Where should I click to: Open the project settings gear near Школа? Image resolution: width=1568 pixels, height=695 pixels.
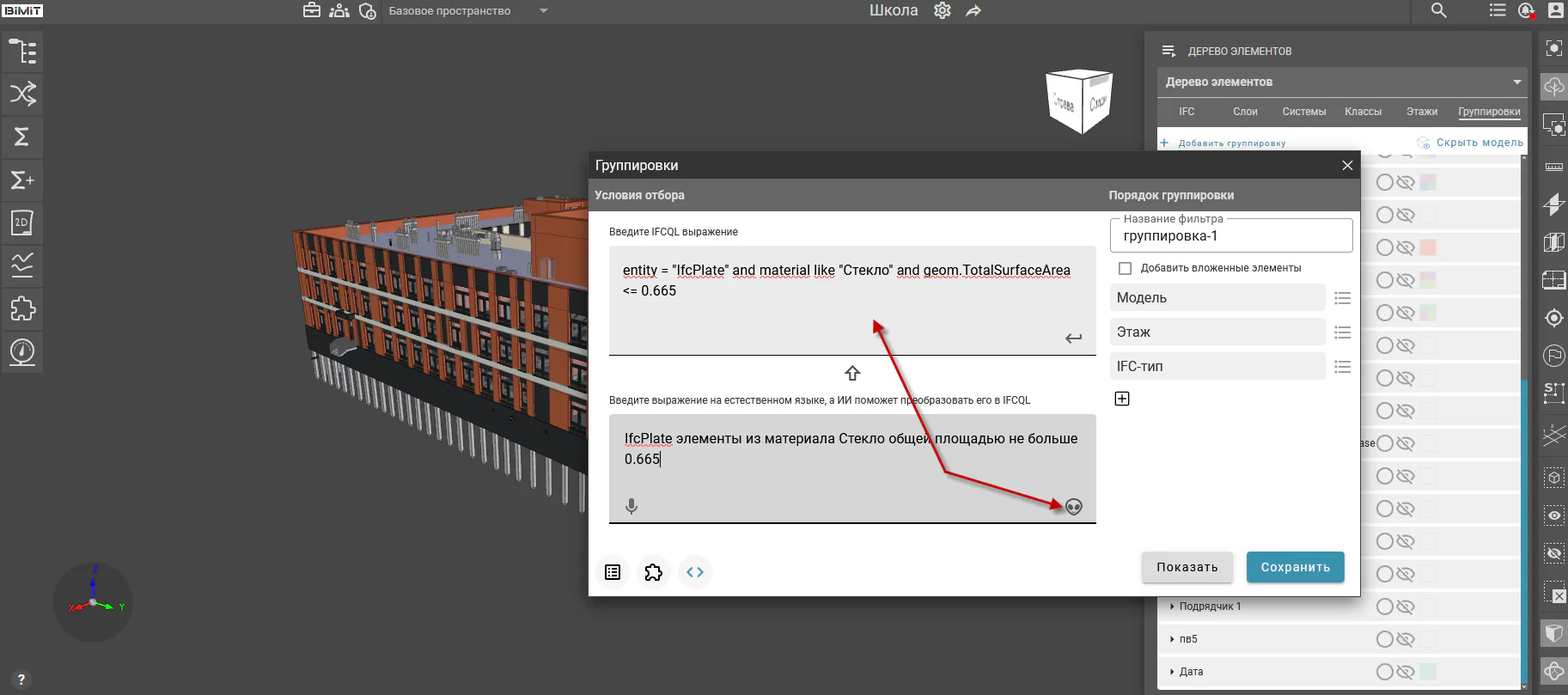pos(943,10)
